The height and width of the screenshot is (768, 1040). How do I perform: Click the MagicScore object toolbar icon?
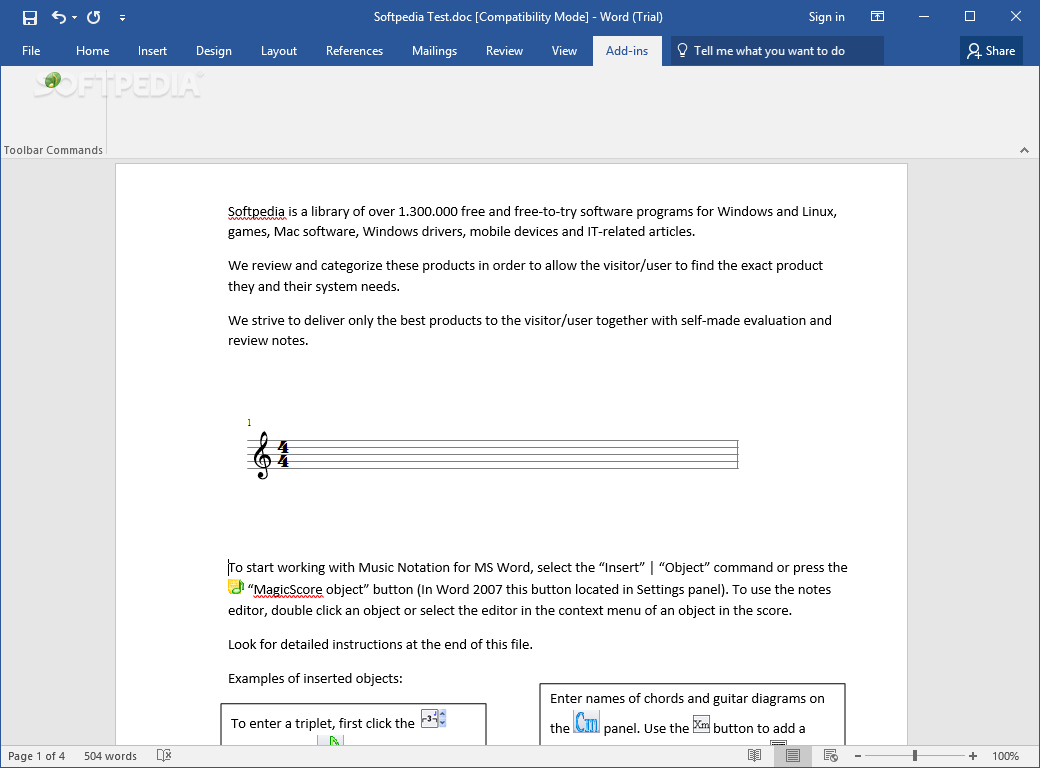click(51, 81)
